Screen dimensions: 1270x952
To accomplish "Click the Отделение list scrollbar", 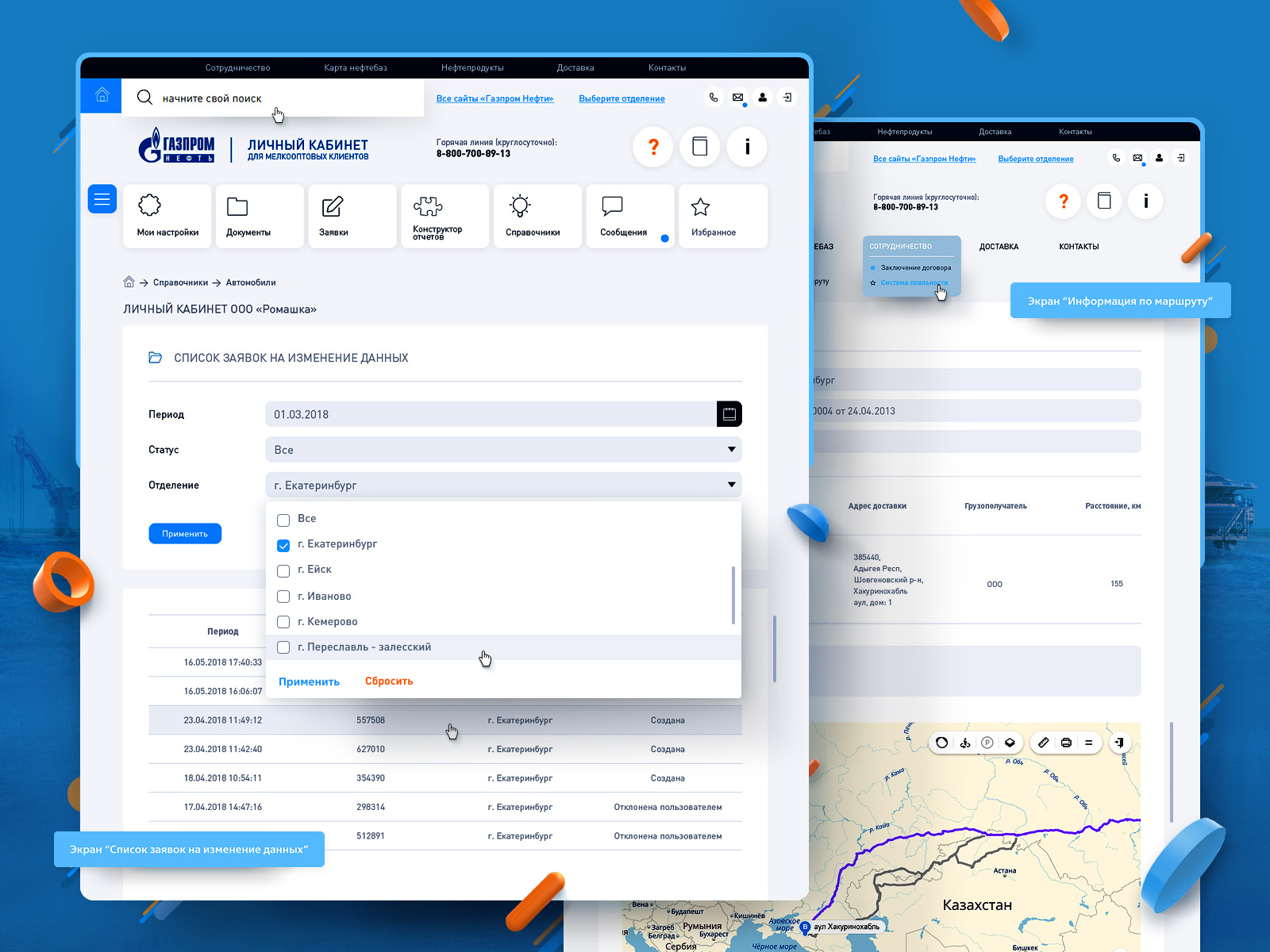I will [x=733, y=595].
